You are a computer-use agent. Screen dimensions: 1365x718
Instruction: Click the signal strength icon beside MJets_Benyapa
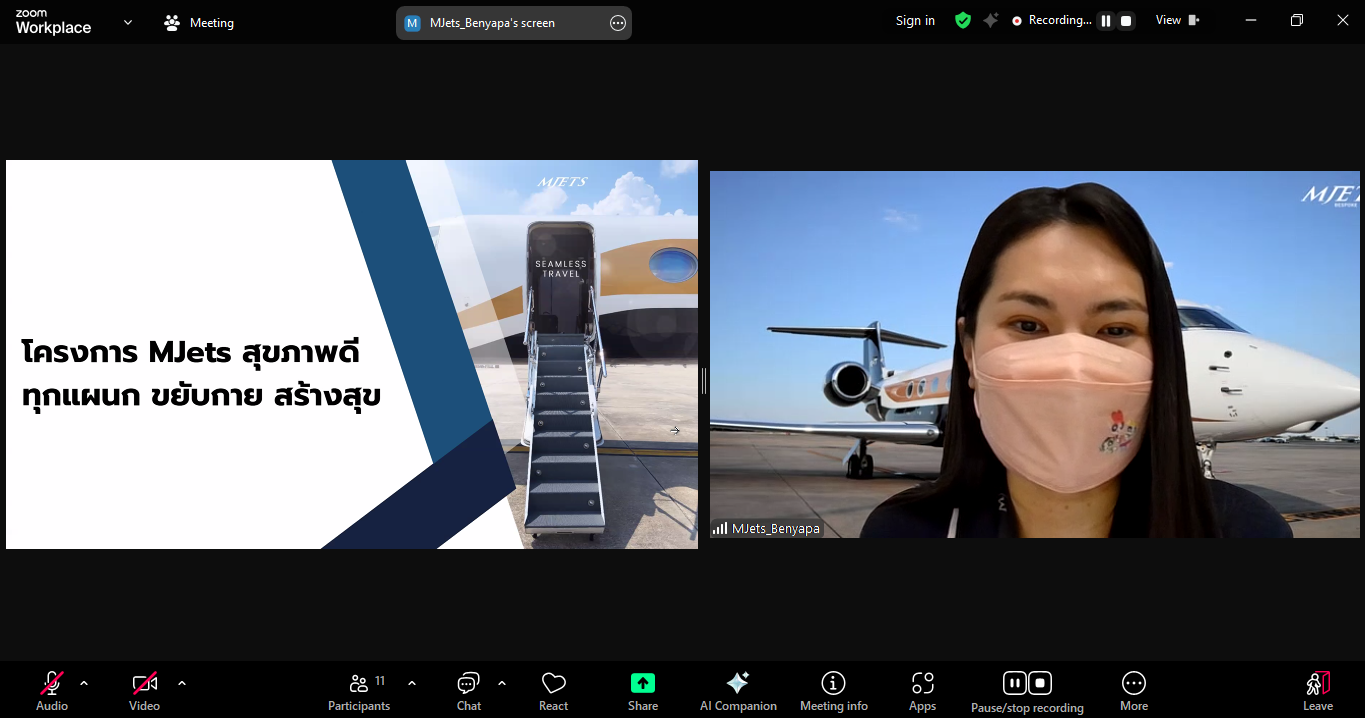click(720, 529)
